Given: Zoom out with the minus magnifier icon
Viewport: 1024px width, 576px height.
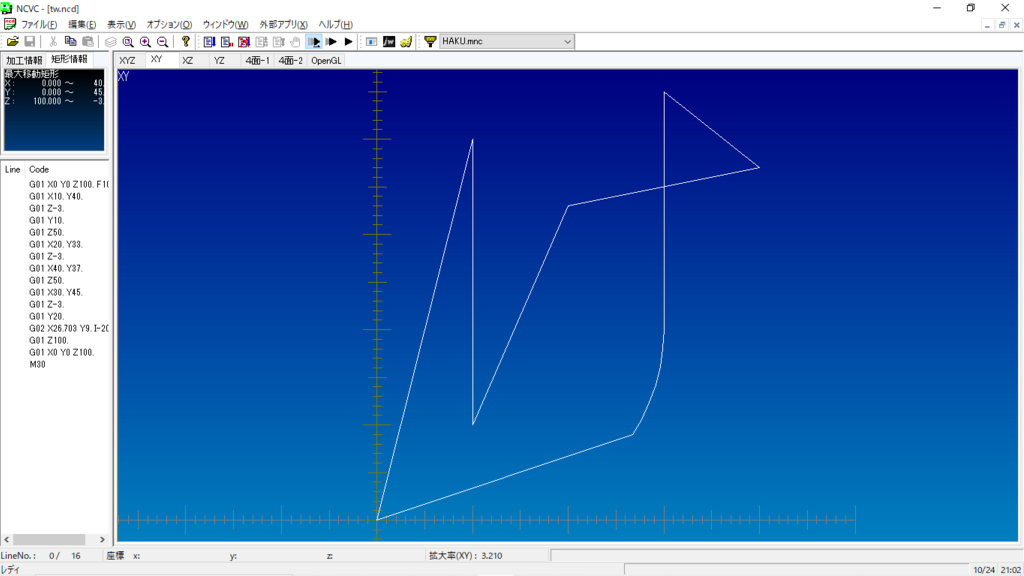Looking at the screenshot, I should (162, 42).
